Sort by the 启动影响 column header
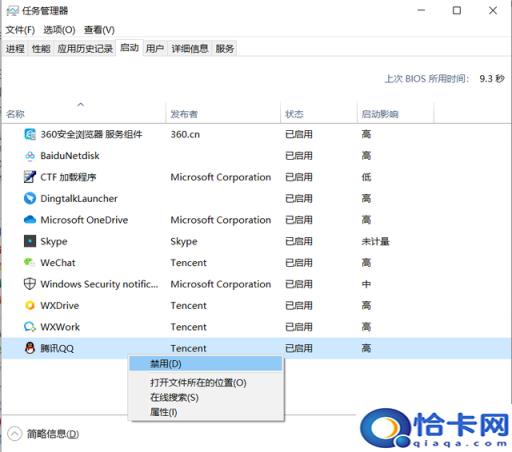The image size is (512, 452). (396, 114)
